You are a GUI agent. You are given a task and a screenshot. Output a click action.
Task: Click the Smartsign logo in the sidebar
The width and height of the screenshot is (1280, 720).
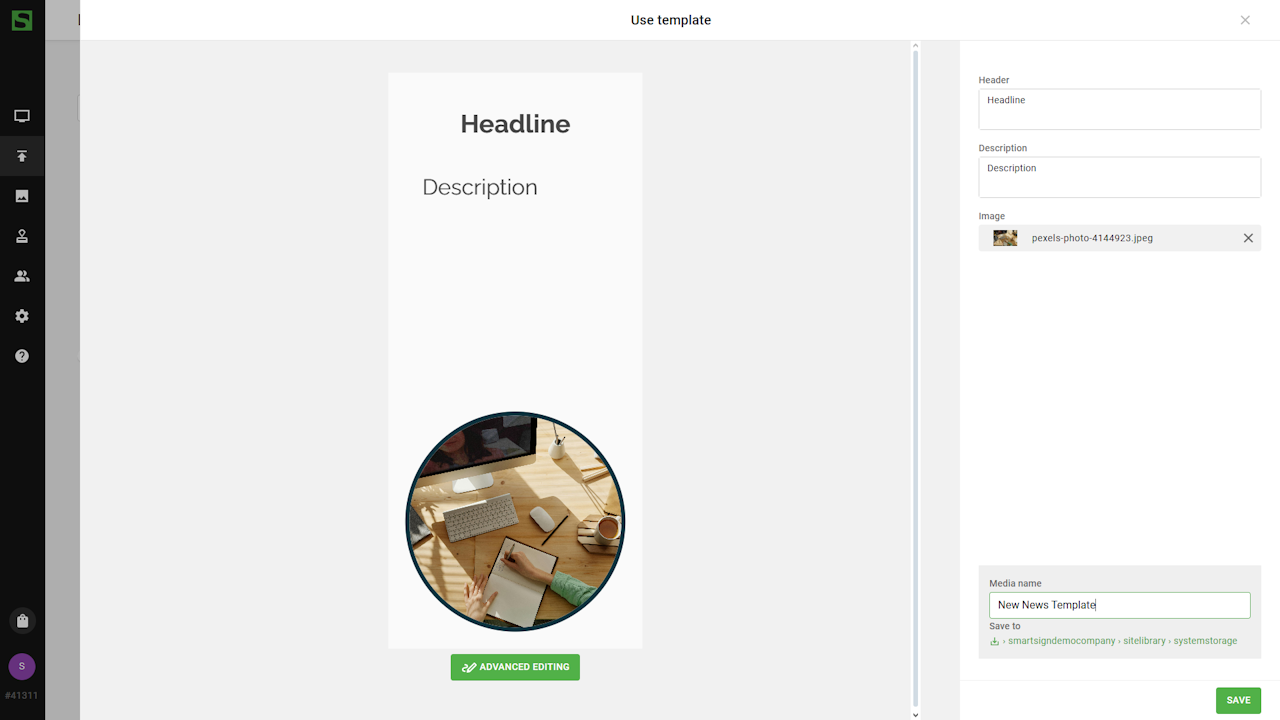click(22, 20)
